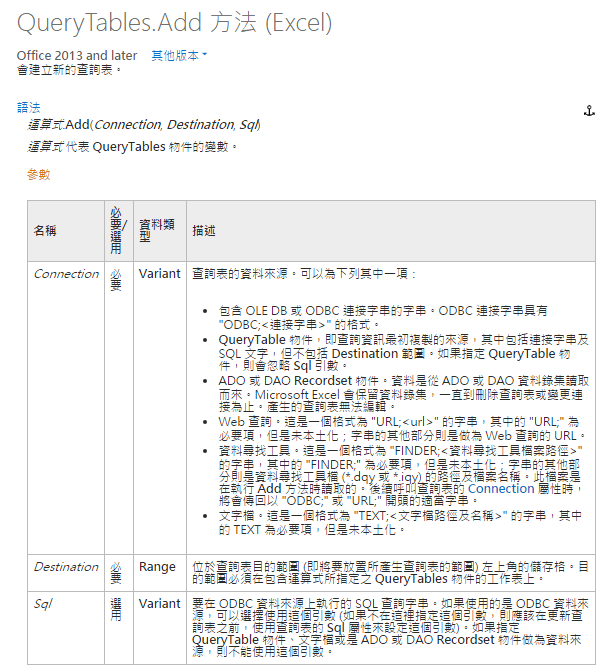Click the line 運算式 代表 QueryTables 物件的變數

click(x=132, y=147)
